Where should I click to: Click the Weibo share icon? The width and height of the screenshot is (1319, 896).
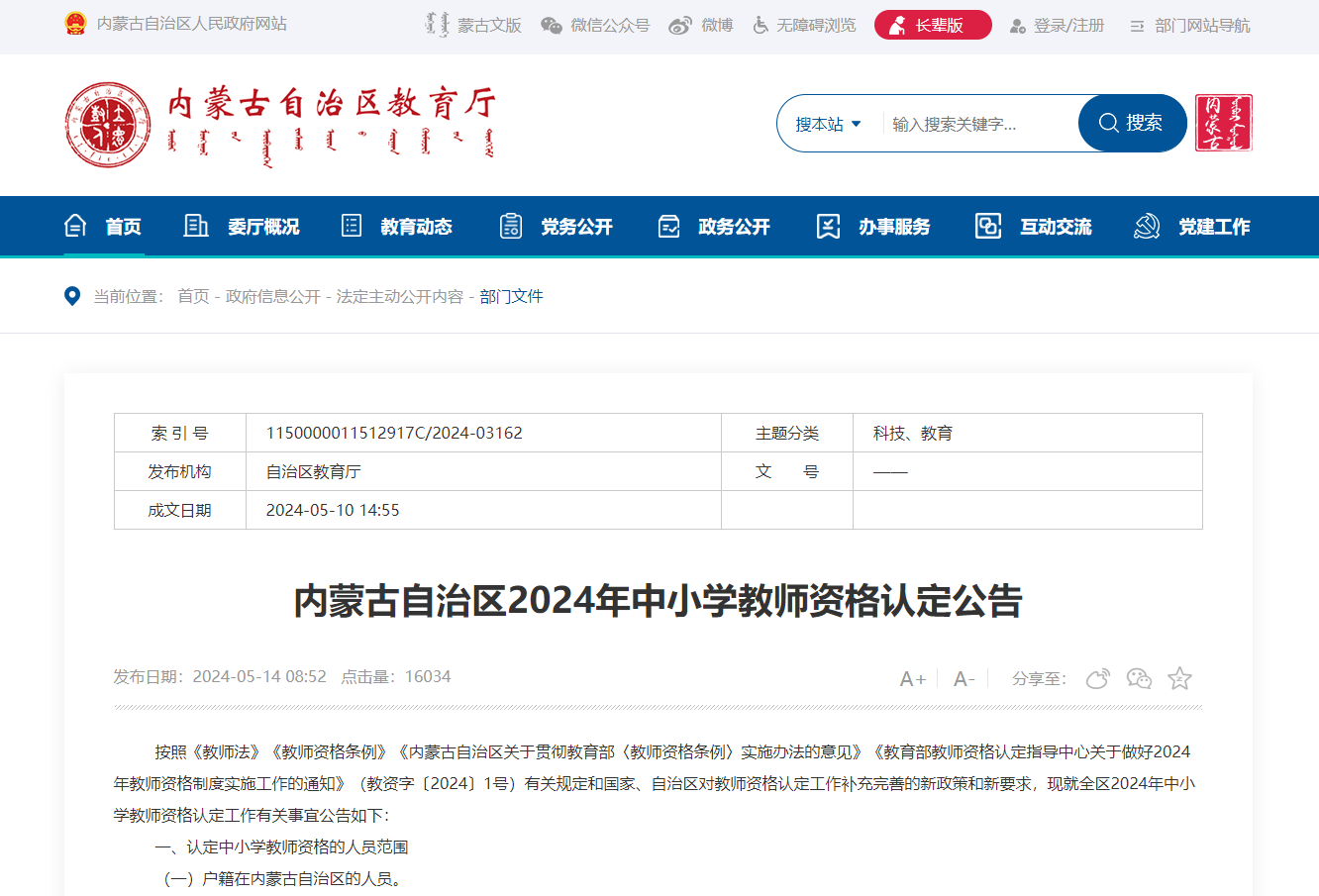point(1098,678)
